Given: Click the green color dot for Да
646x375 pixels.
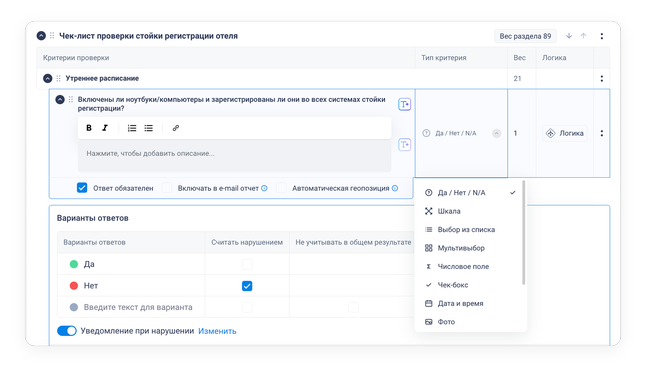Looking at the screenshot, I should point(74,264).
